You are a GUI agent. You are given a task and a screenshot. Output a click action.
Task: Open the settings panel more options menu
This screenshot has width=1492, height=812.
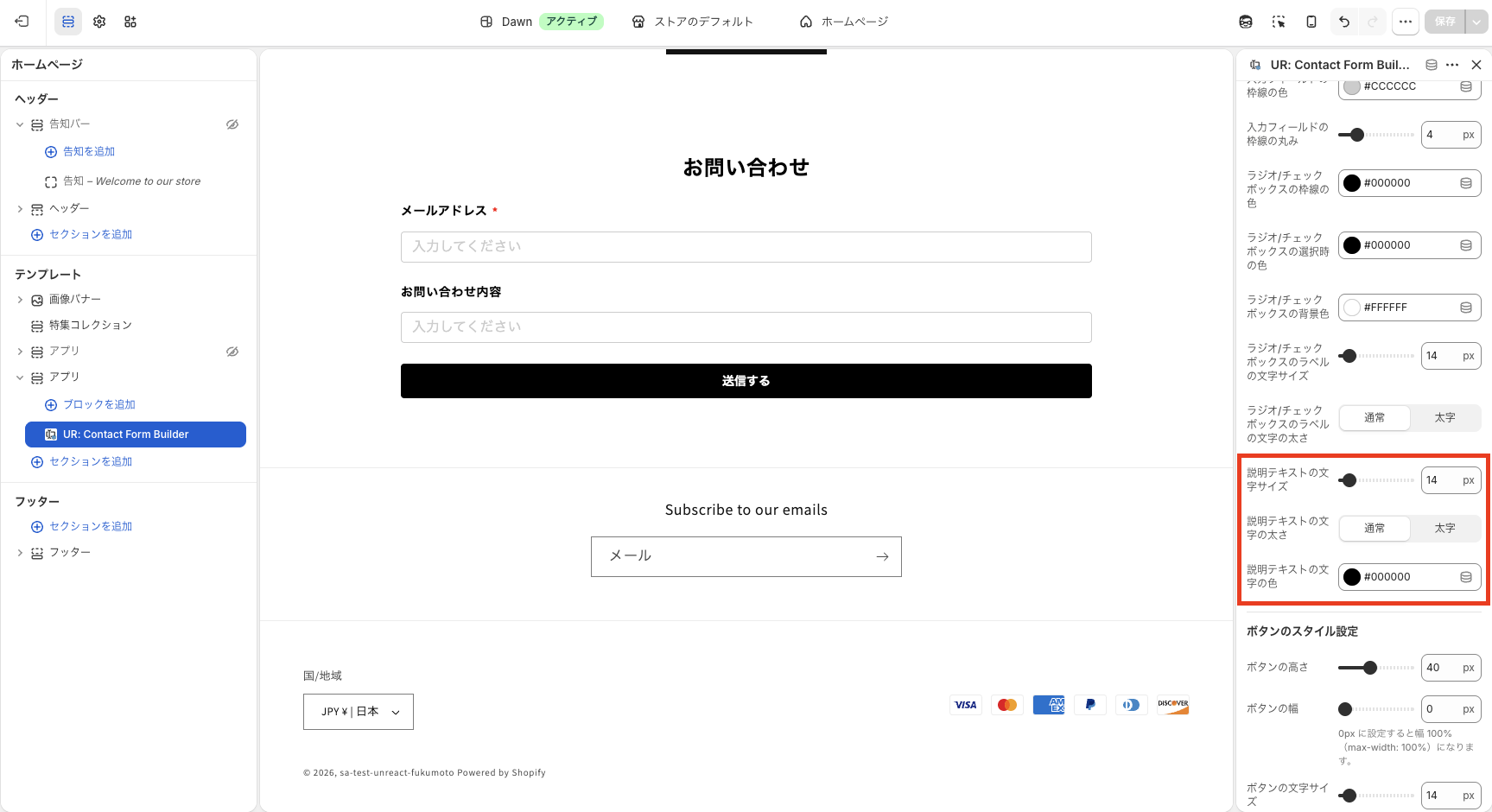[x=1452, y=65]
